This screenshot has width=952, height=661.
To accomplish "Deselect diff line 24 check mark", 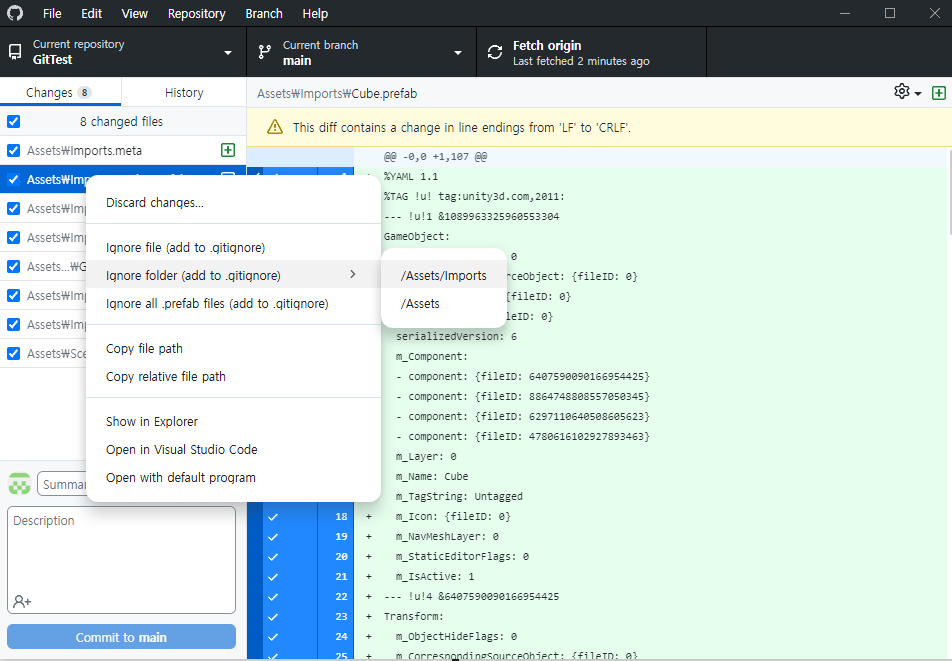I will point(273,637).
